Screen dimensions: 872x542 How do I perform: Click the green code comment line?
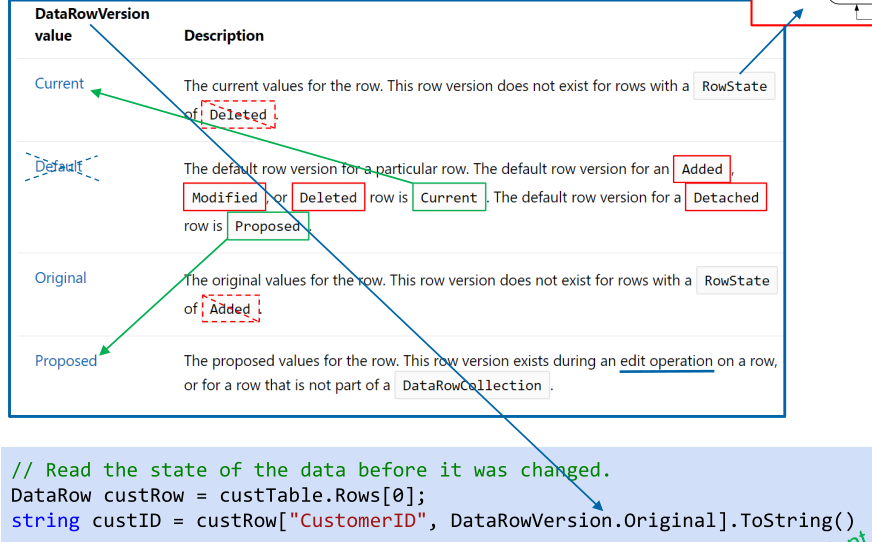pyautogui.click(x=310, y=470)
